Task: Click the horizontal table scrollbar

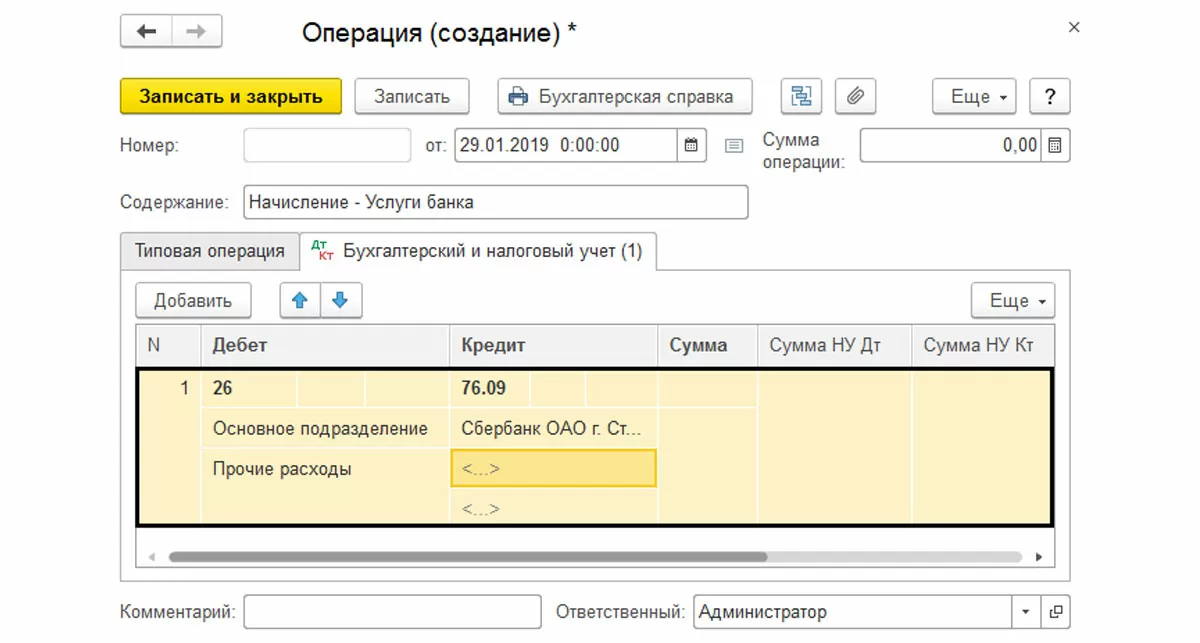Action: pos(467,557)
